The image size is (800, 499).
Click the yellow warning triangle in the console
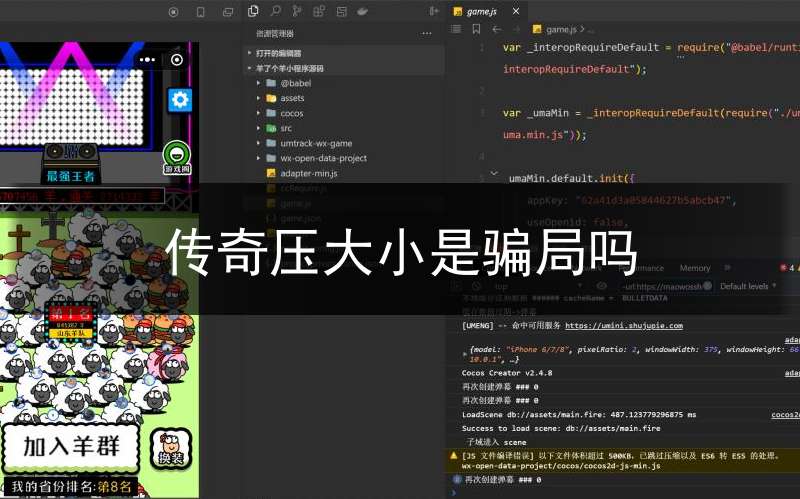pos(454,456)
